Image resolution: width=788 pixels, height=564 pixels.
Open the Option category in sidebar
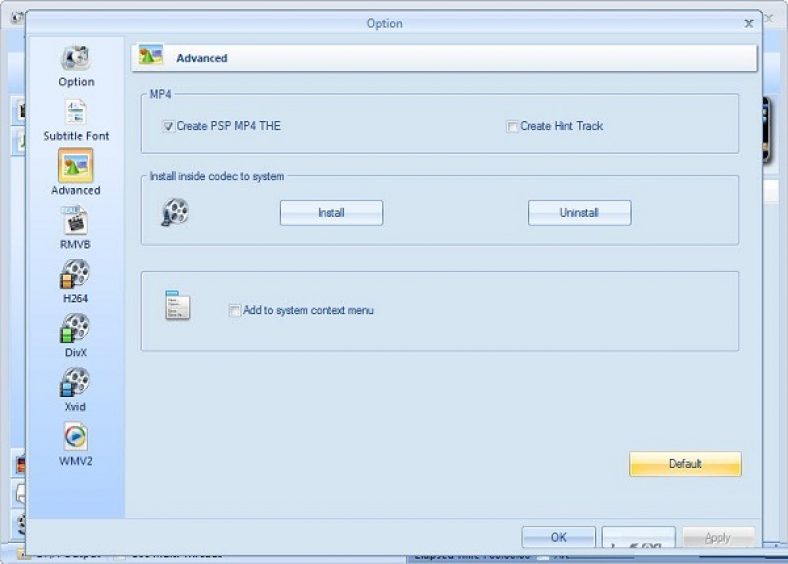pos(76,67)
